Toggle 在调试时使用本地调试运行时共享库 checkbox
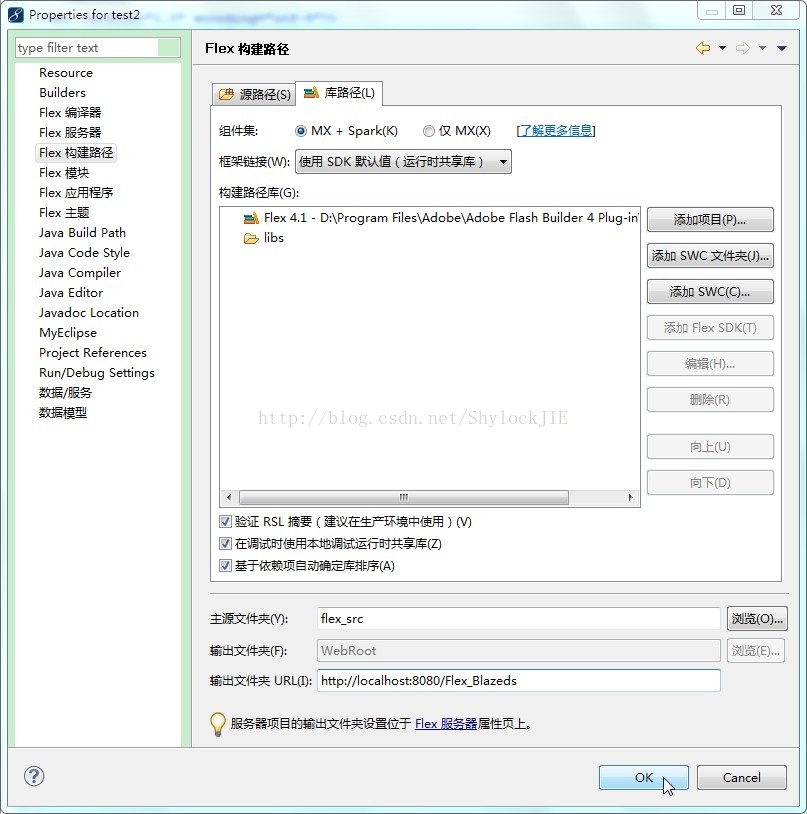The image size is (807, 814). point(225,544)
